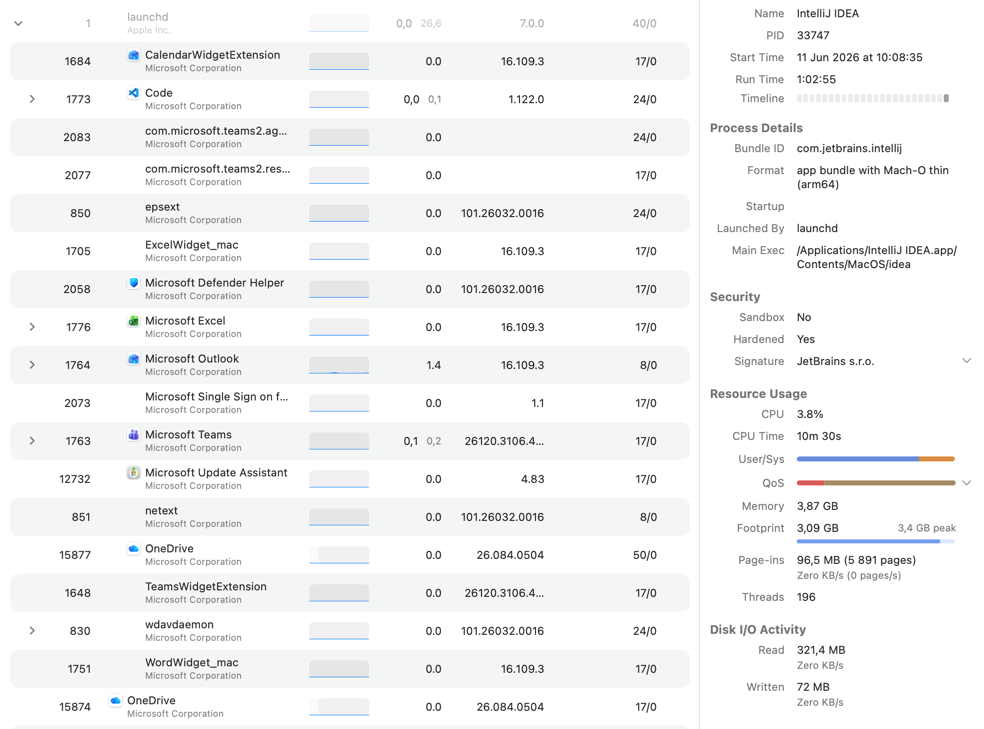The width and height of the screenshot is (984, 729).
Task: Click the CPU graph in PID 15877 row
Action: (339, 555)
